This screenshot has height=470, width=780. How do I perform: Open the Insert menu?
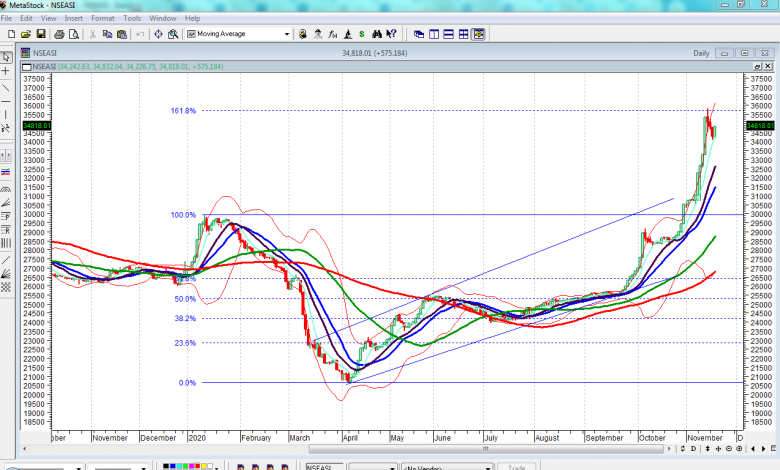pos(74,18)
